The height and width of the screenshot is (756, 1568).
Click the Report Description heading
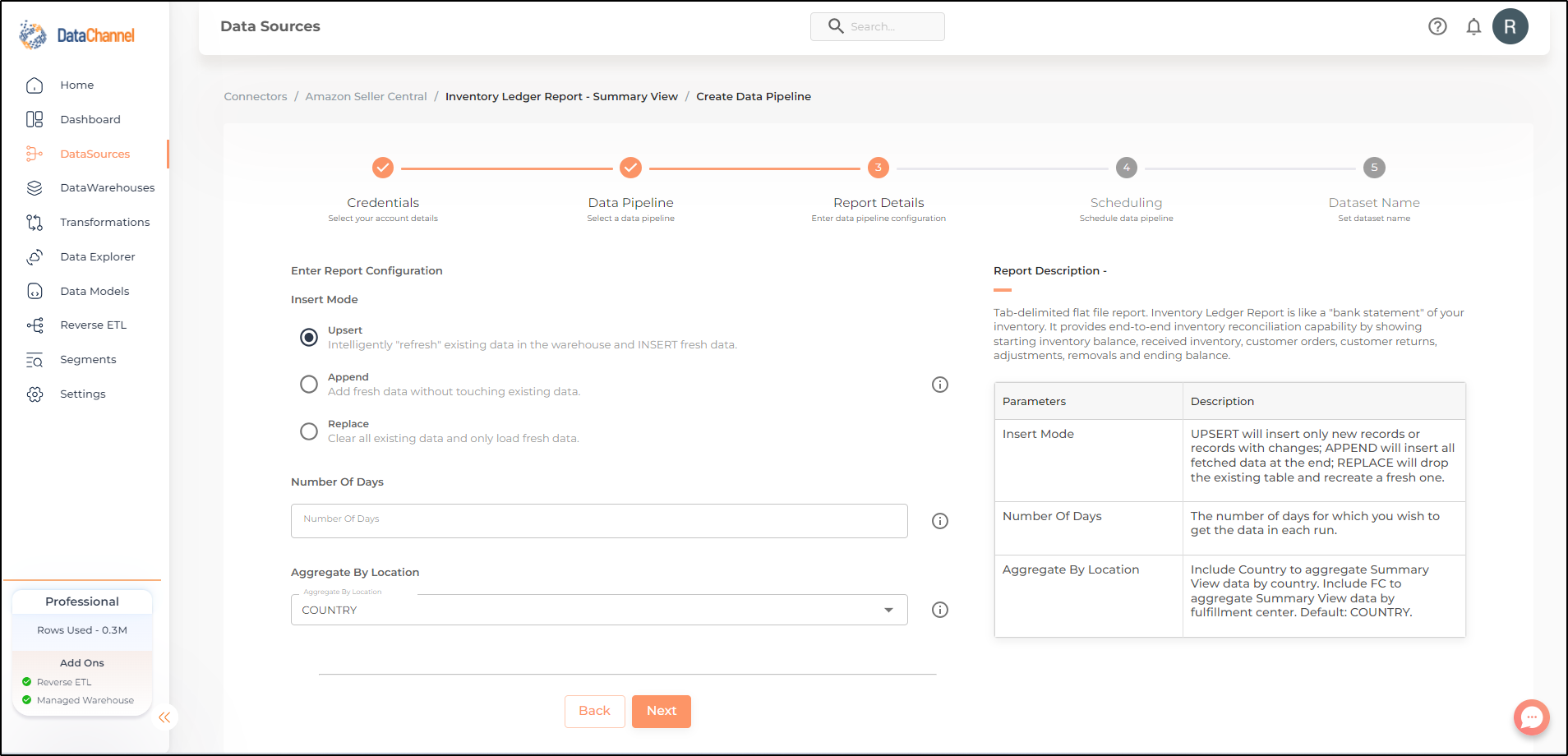pos(1050,271)
